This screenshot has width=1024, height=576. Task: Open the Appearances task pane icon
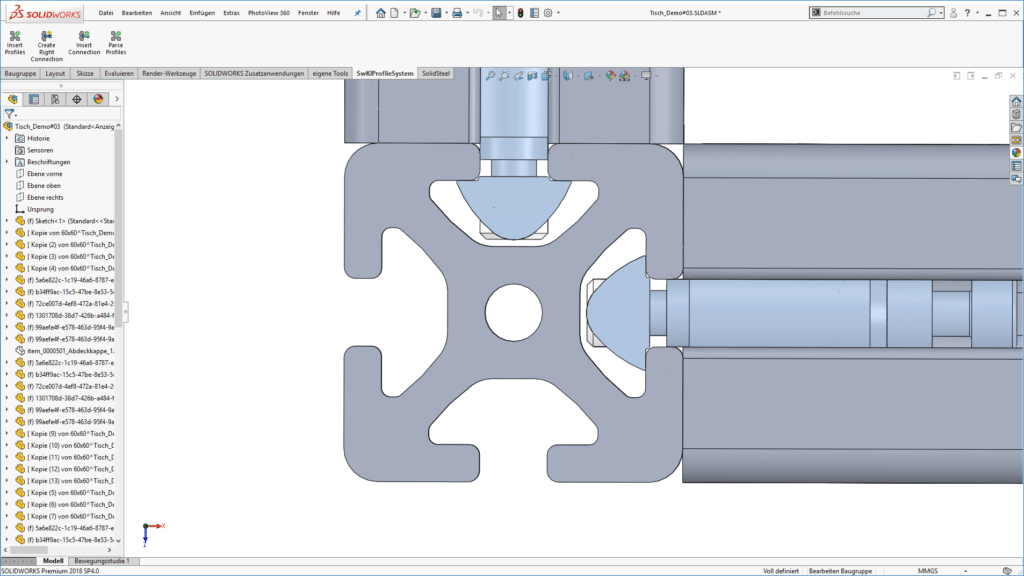click(1016, 153)
